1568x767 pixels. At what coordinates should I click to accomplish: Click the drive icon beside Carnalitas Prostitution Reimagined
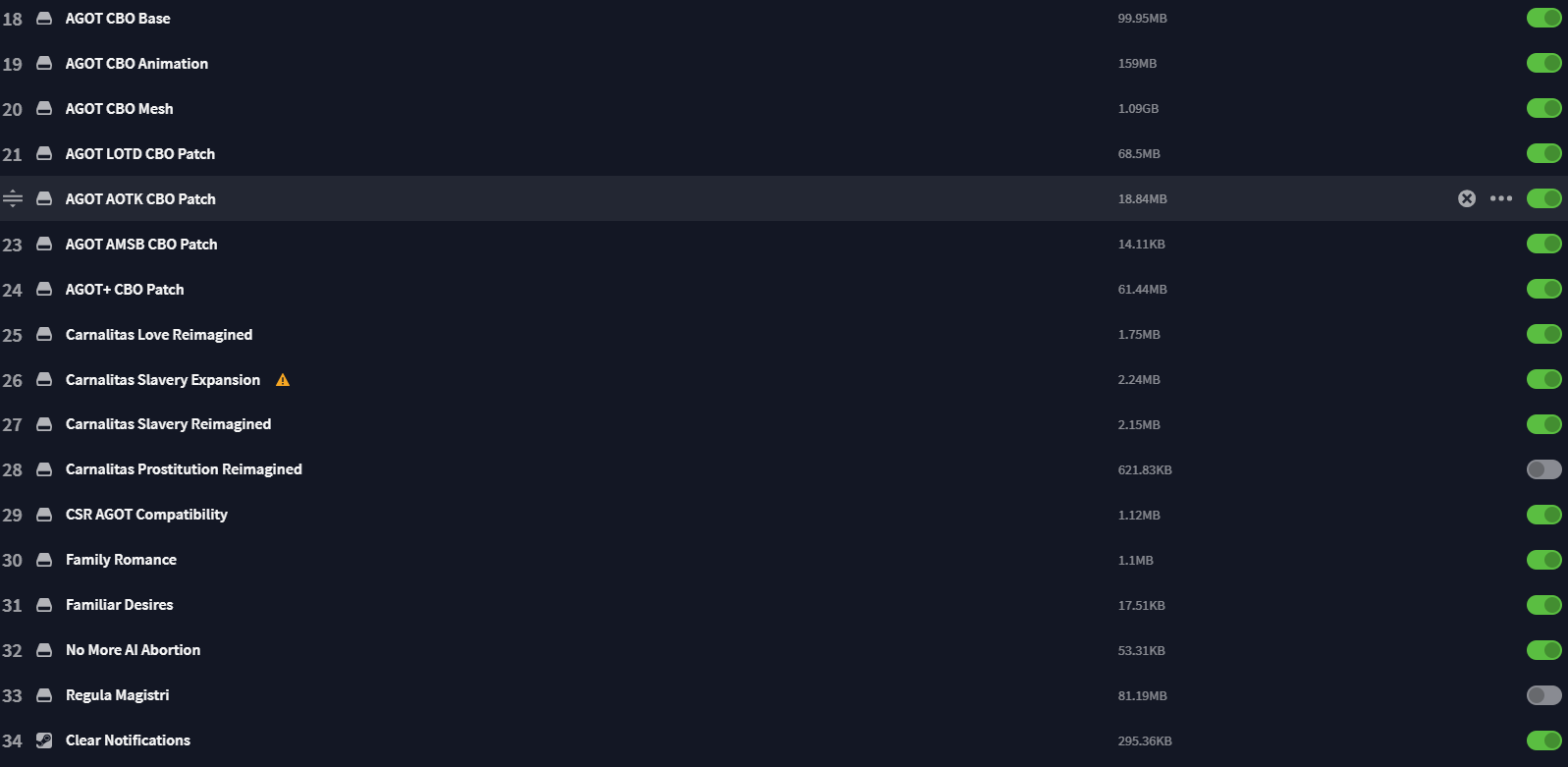44,469
